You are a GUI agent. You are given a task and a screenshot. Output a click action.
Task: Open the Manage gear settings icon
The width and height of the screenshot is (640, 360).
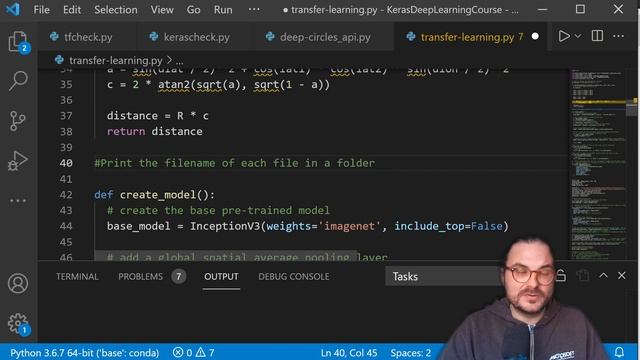pos(18,323)
